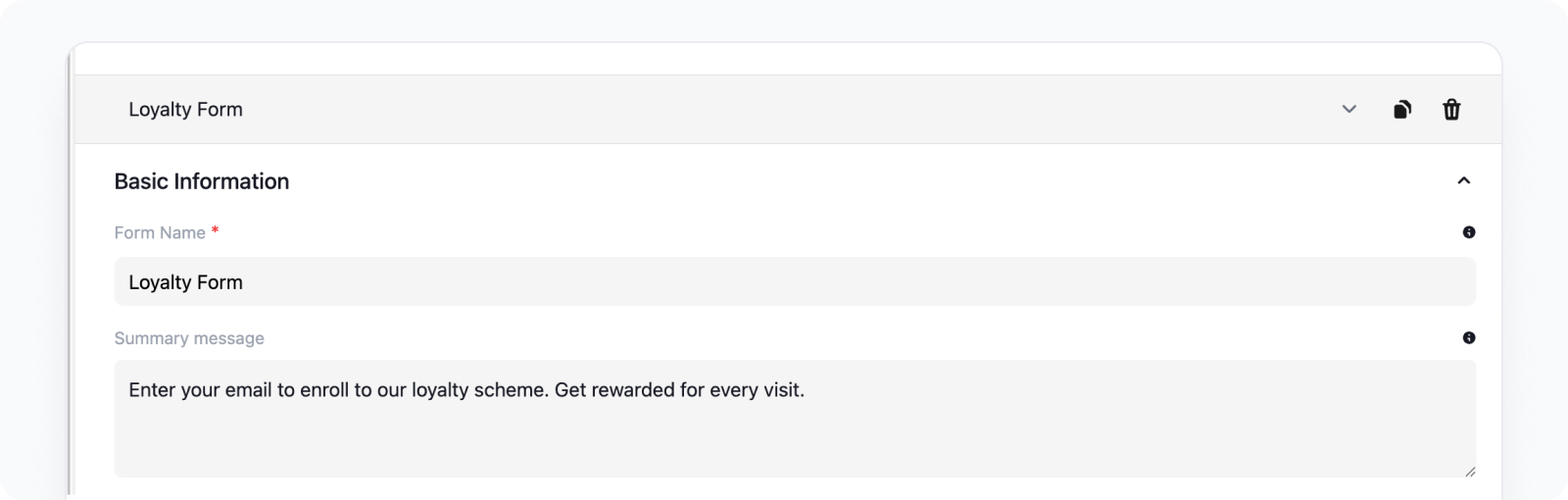Viewport: 1568px width, 500px height.
Task: Open the Form Name info tooltip icon
Action: 1469,232
